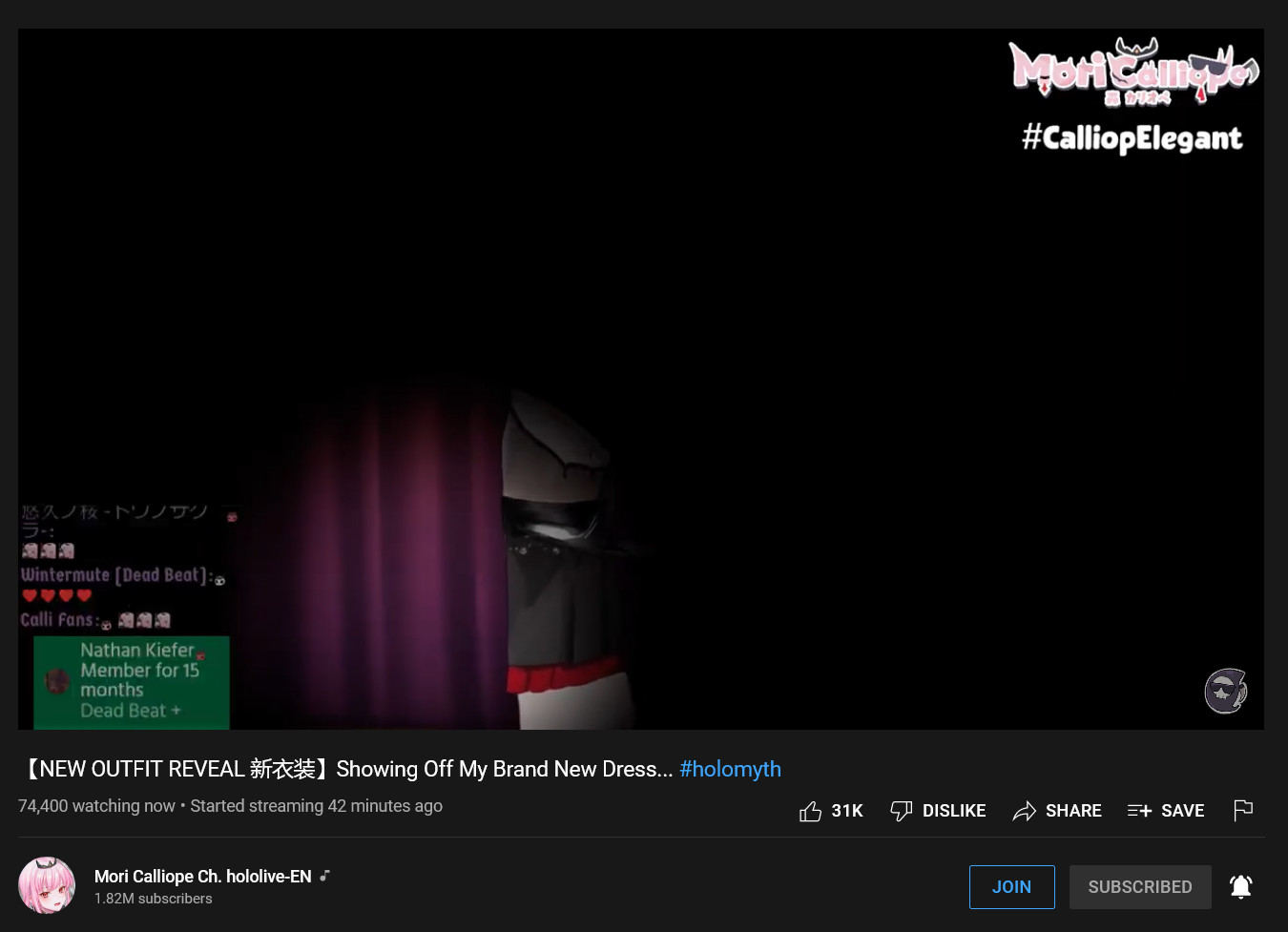
Task: Click Calli Fans chat line in video
Action: pyautogui.click(x=95, y=620)
